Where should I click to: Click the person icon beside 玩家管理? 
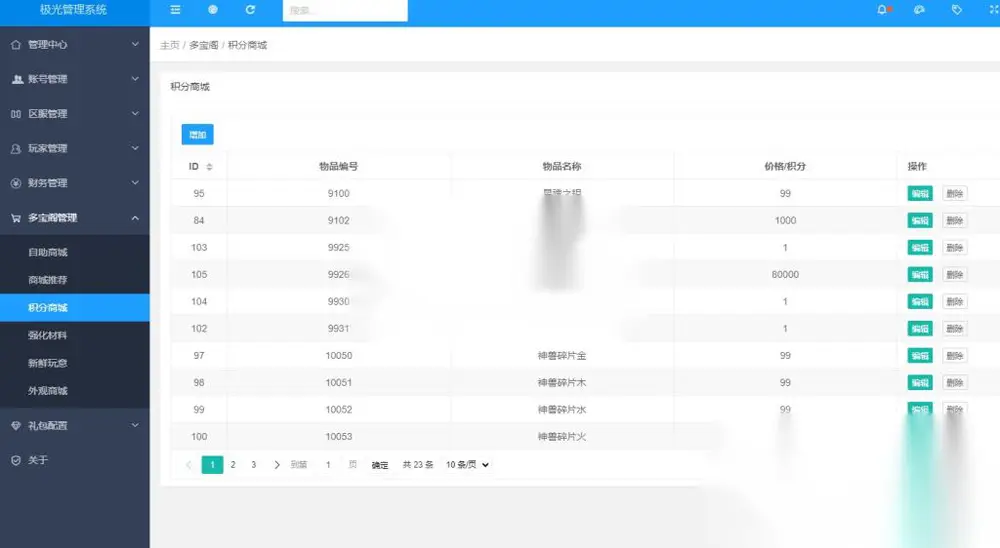[x=16, y=148]
